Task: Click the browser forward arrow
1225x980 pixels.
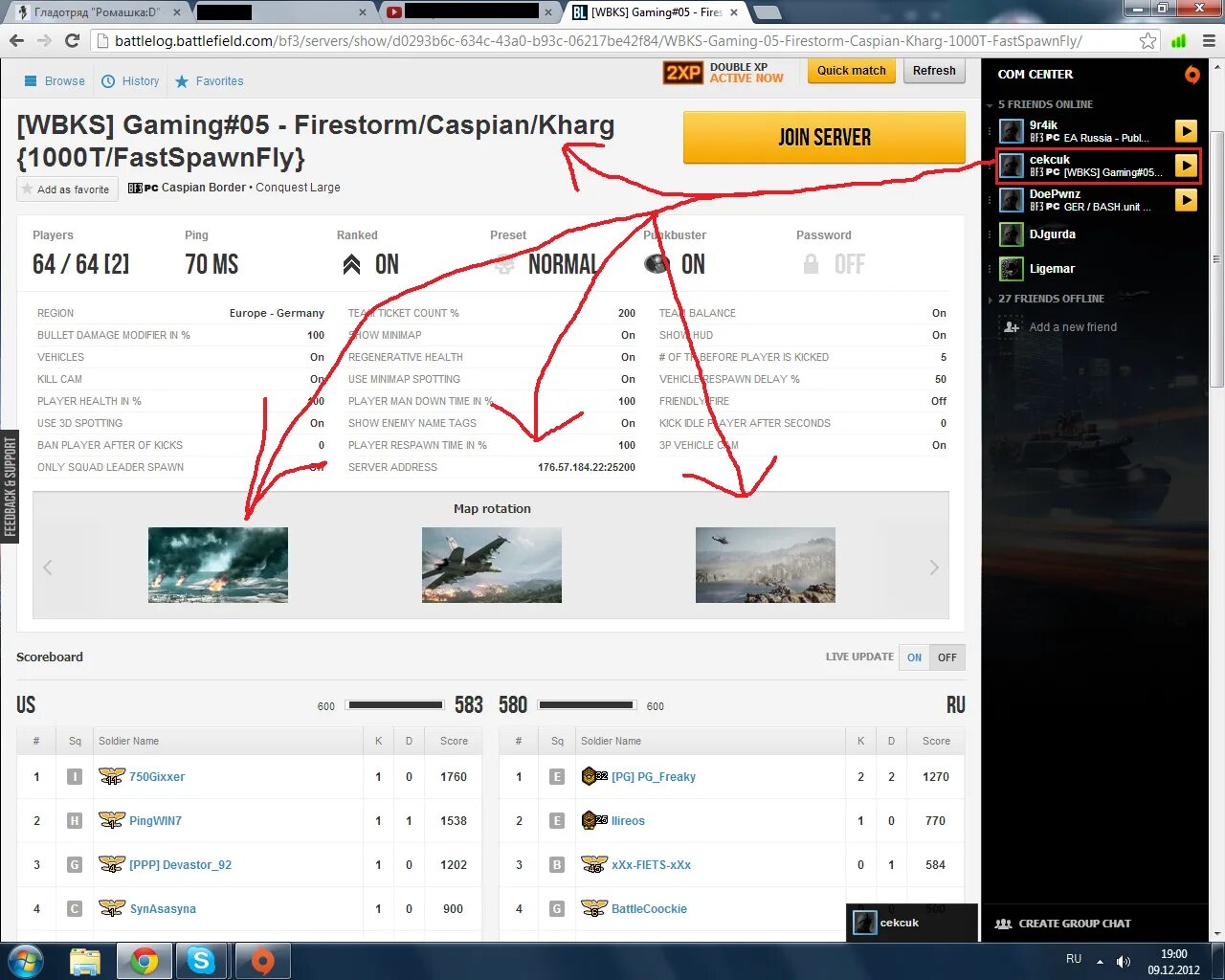Action: 44,41
